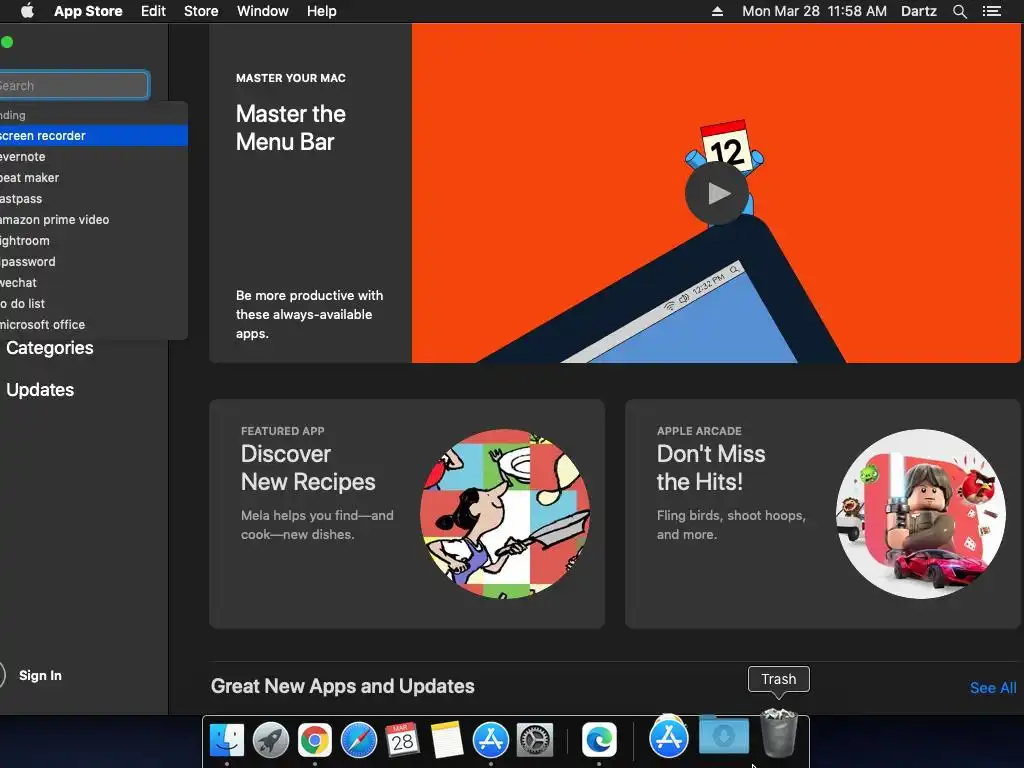Select the screen recorder suggestion

click(x=93, y=135)
